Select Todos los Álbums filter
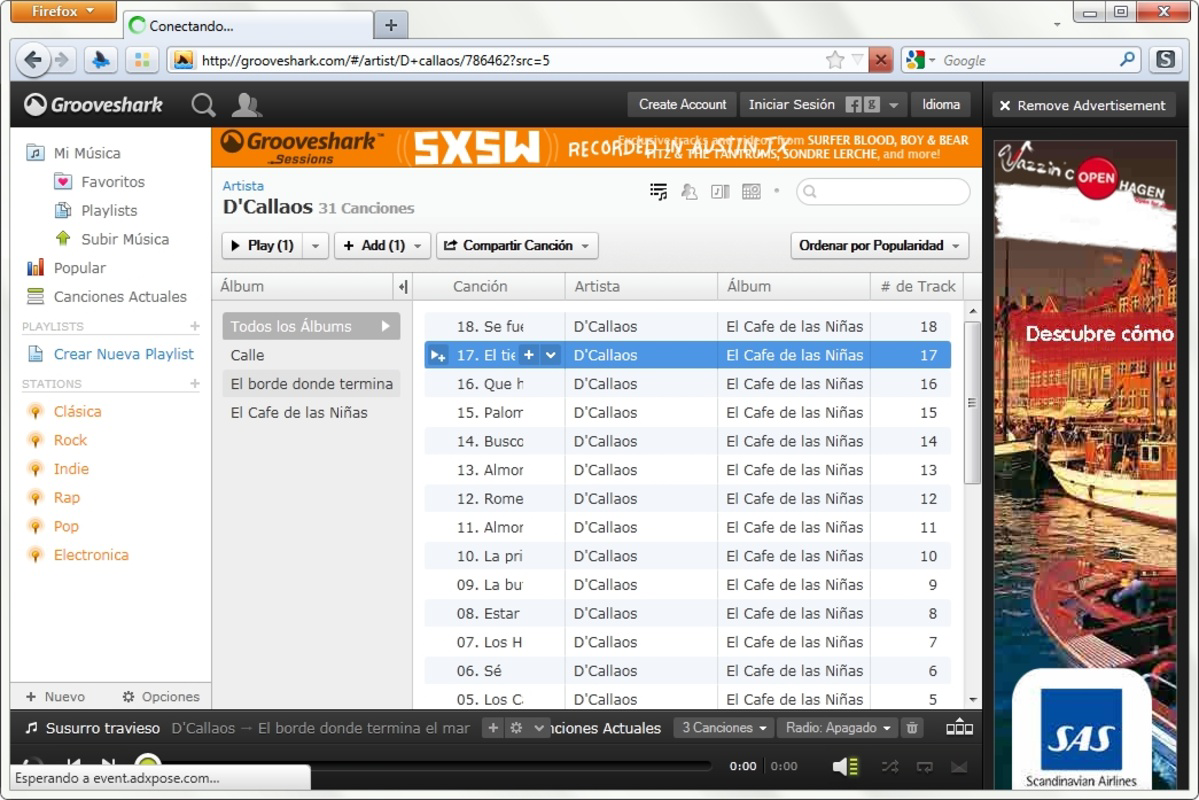This screenshot has width=1199, height=800. pyautogui.click(x=311, y=326)
